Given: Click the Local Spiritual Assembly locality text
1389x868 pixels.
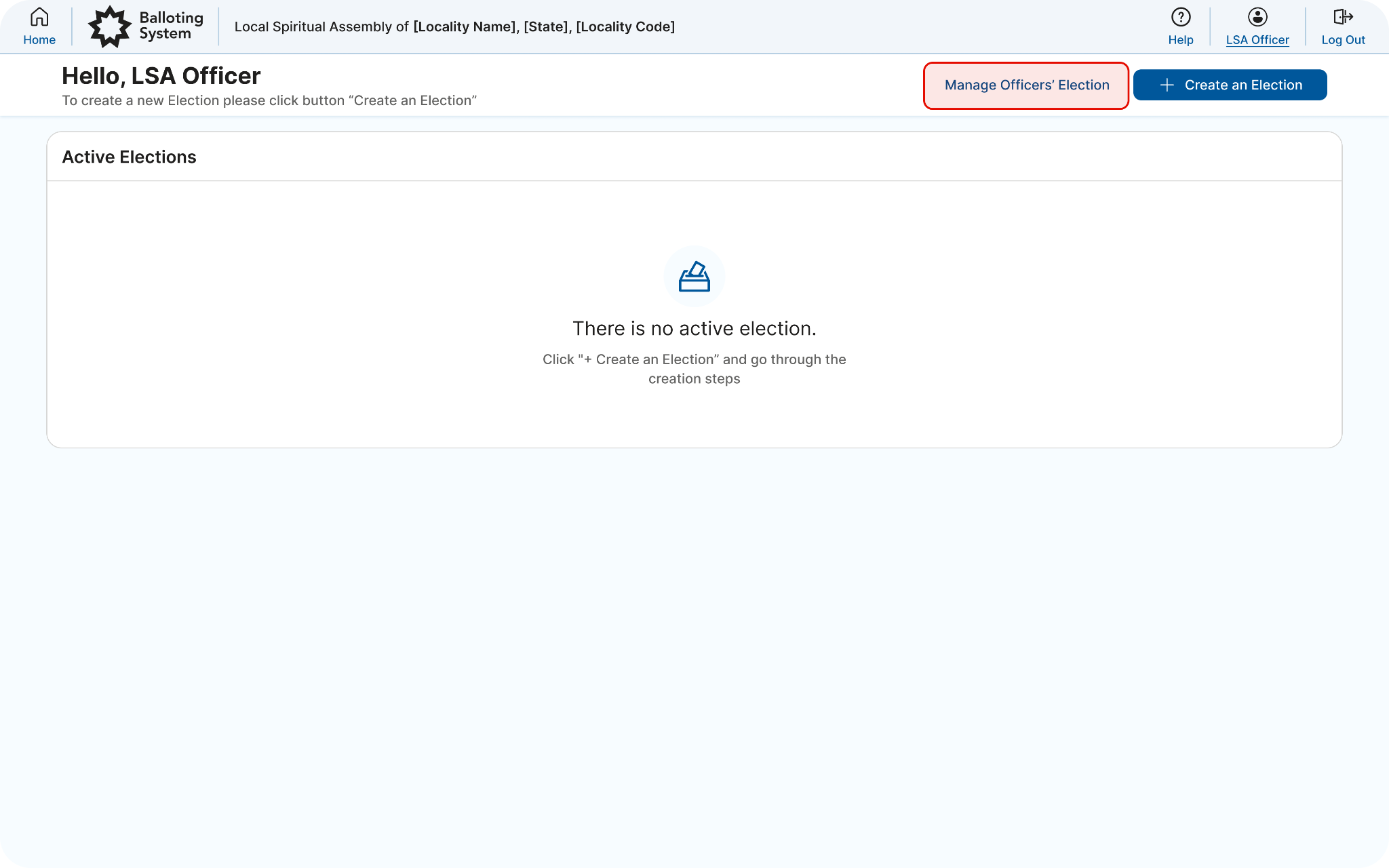Looking at the screenshot, I should 454,27.
